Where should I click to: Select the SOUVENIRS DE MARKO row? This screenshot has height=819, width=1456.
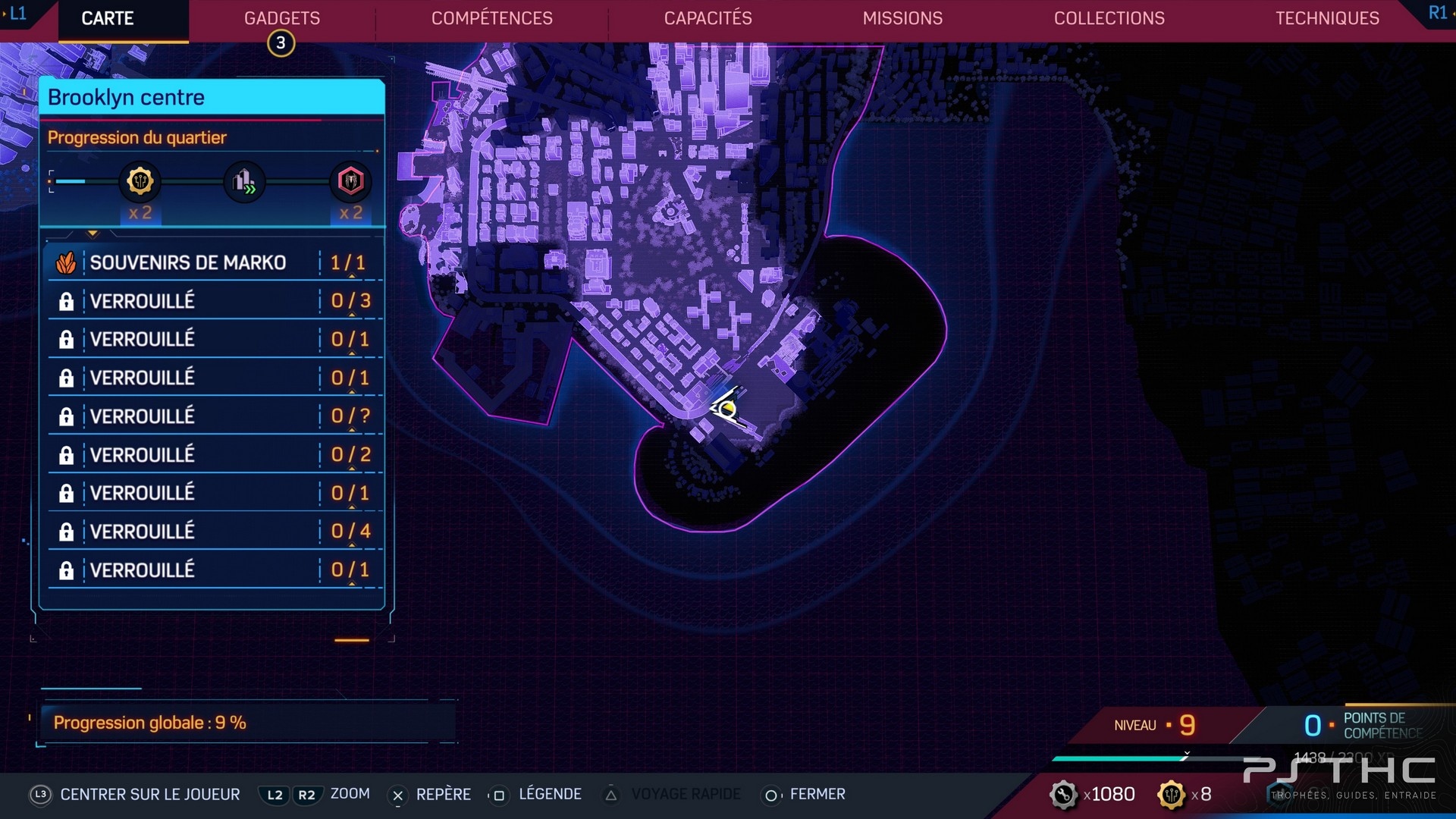pos(215,262)
